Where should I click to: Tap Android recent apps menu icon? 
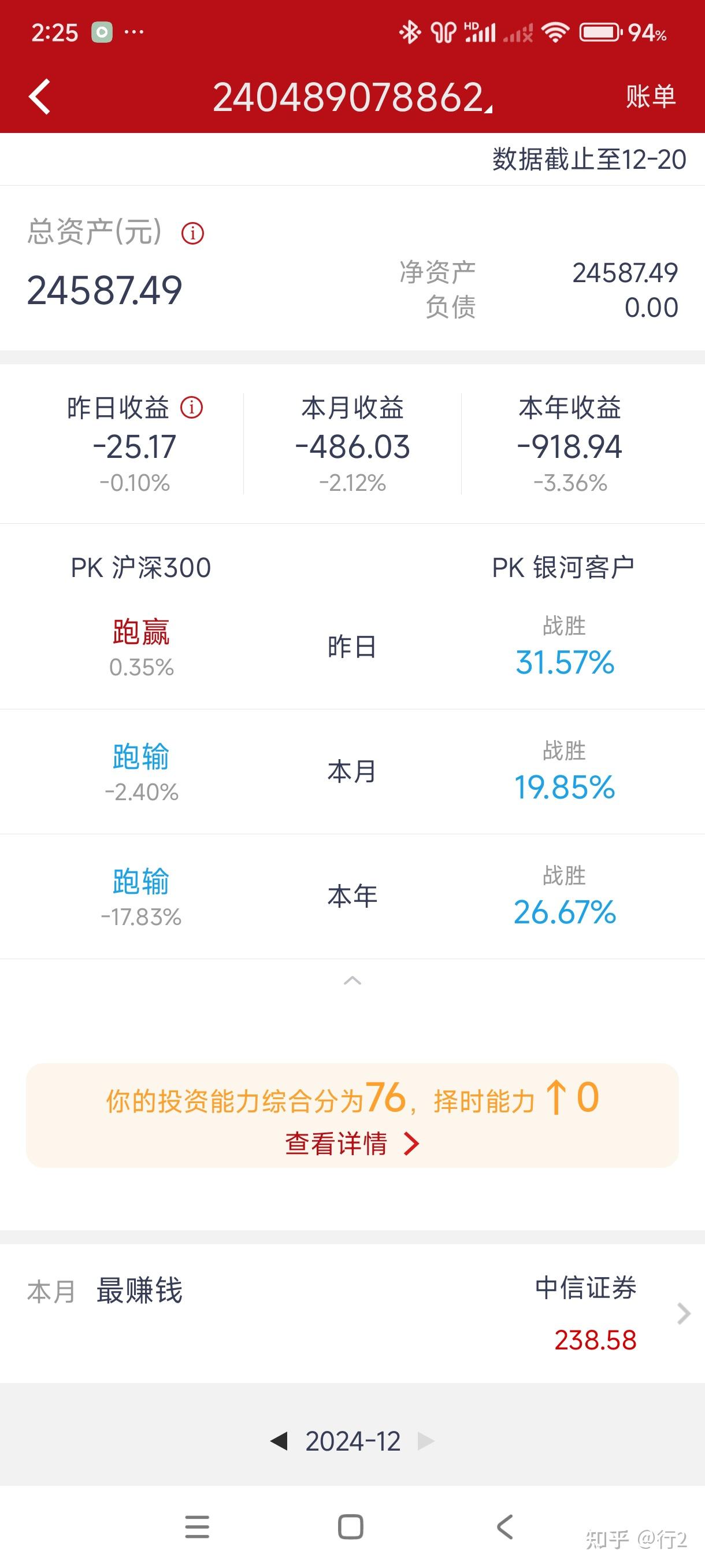pos(197,1527)
